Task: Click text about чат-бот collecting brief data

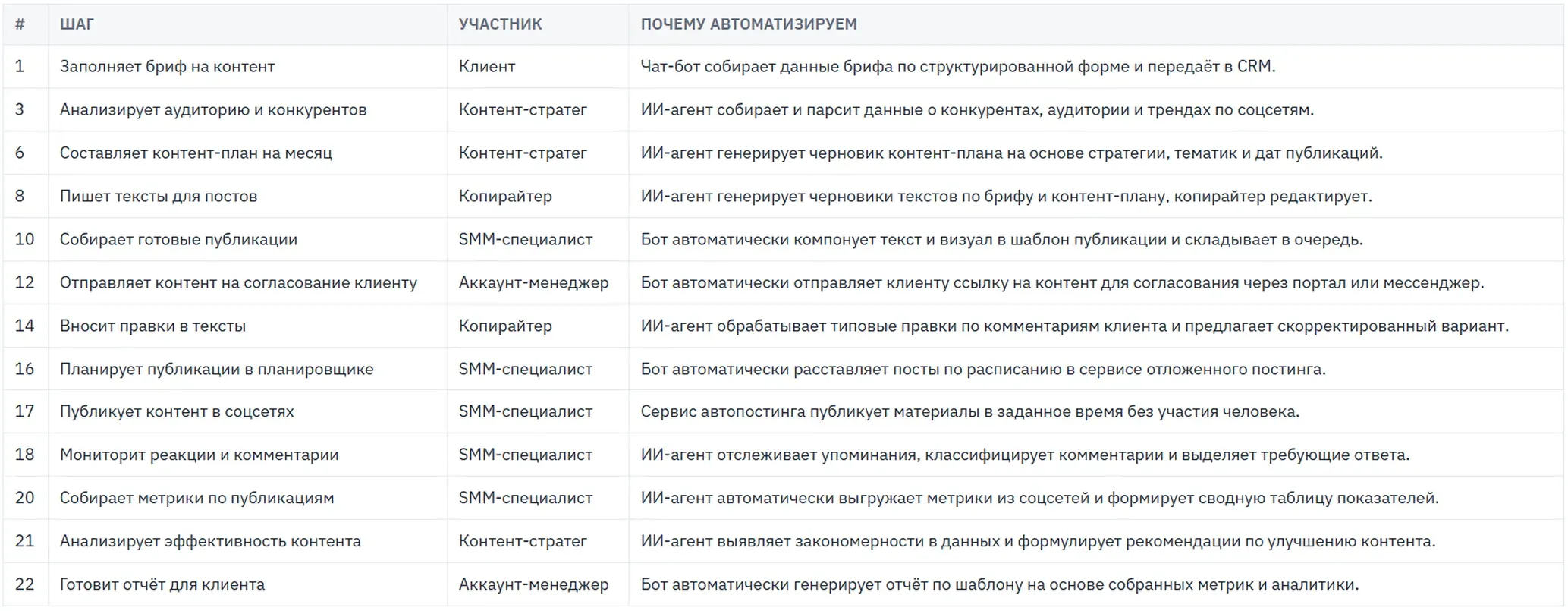Action: pyautogui.click(x=958, y=67)
